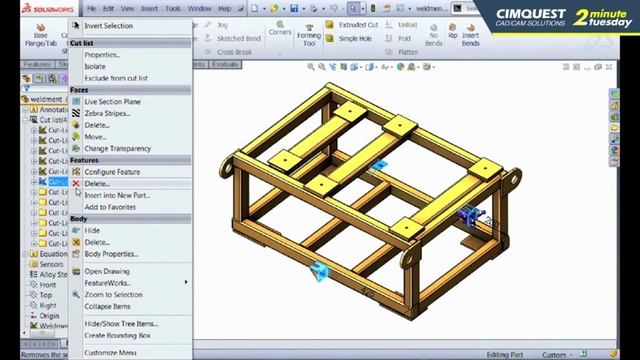The image size is (640, 360).
Task: Click the Zoom to Area icon
Action: [322, 67]
